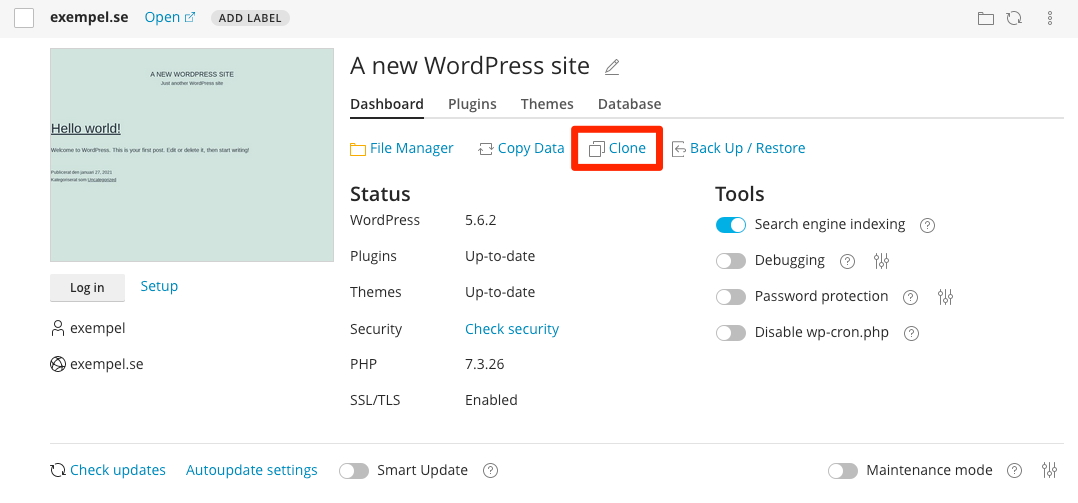Select the exempel.se site checkbox
The image size is (1078, 503).
(24, 18)
